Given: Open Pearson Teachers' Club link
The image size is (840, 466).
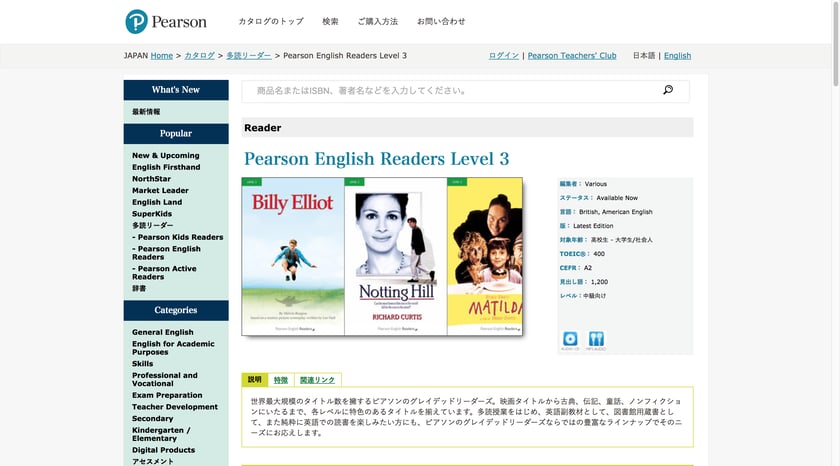Looking at the screenshot, I should 572,56.
